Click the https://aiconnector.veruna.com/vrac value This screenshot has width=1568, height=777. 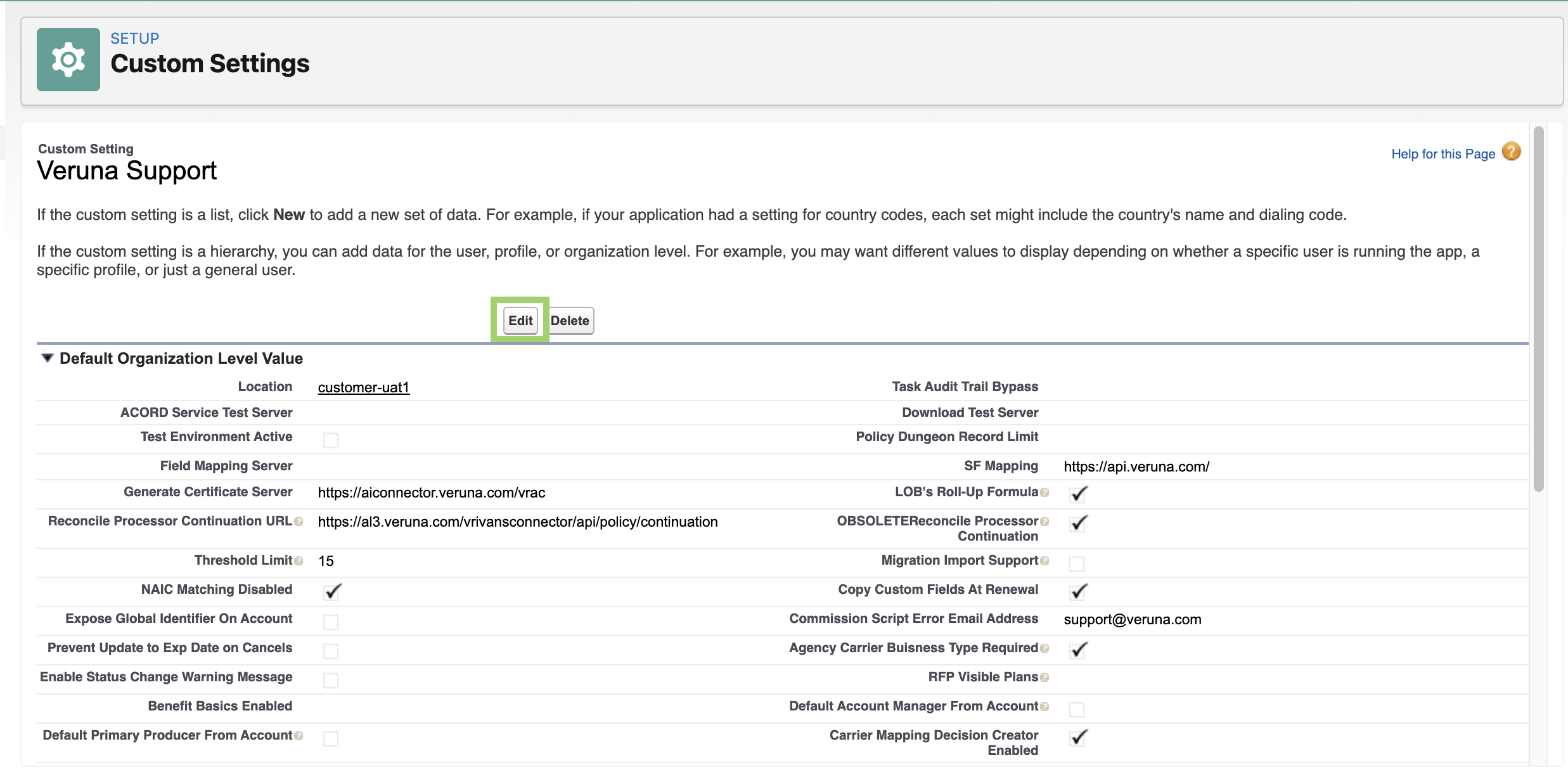coord(432,493)
